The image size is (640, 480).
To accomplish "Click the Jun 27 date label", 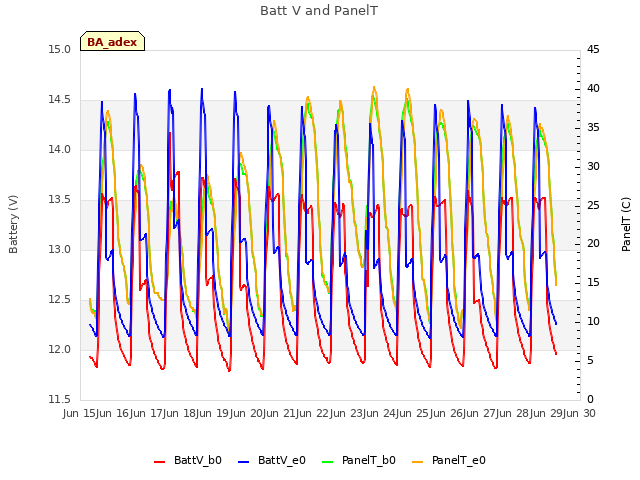I will (480, 413).
